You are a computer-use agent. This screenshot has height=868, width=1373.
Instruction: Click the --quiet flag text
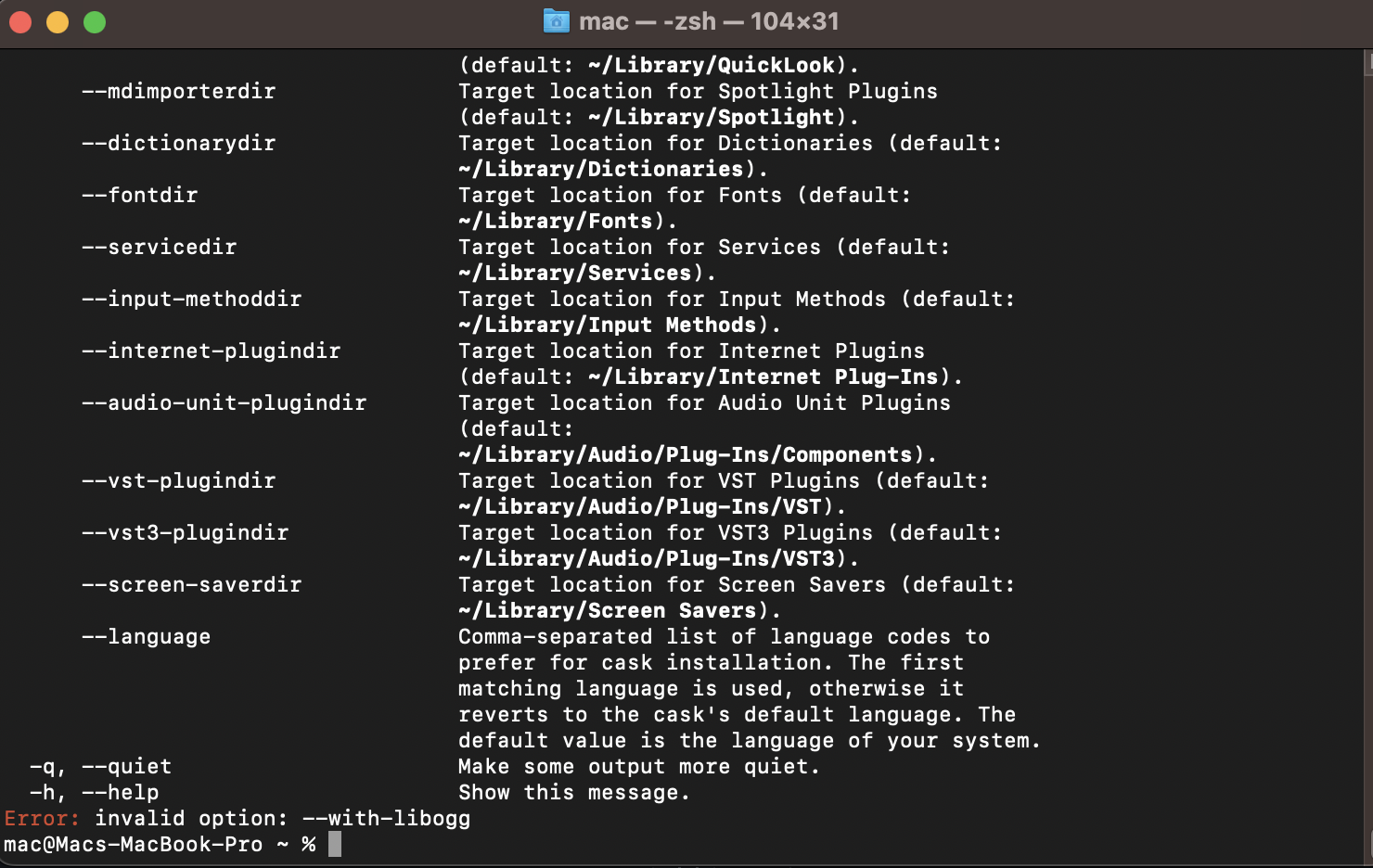(126, 766)
